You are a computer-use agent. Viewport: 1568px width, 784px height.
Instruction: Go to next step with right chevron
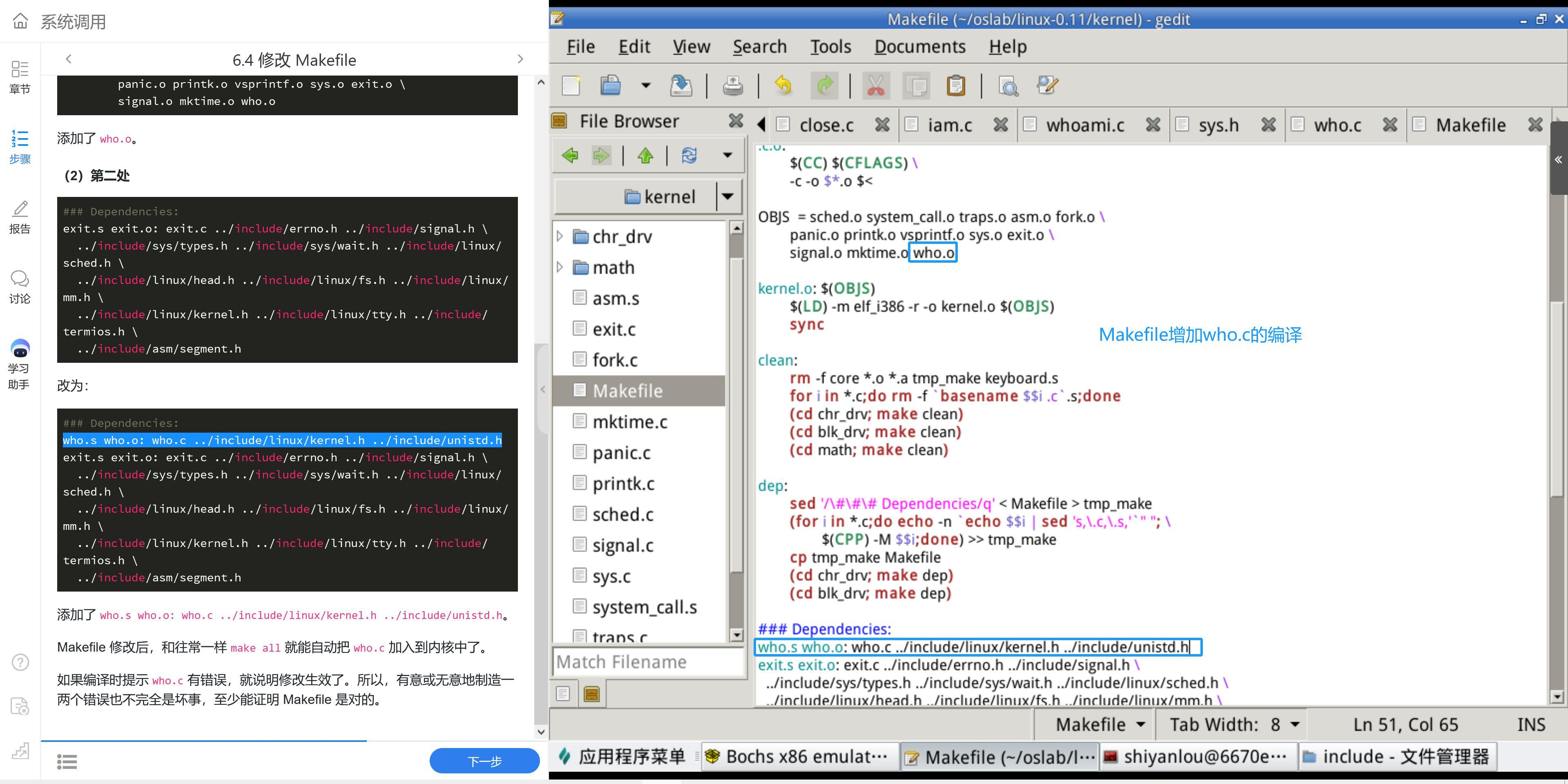pos(520,59)
